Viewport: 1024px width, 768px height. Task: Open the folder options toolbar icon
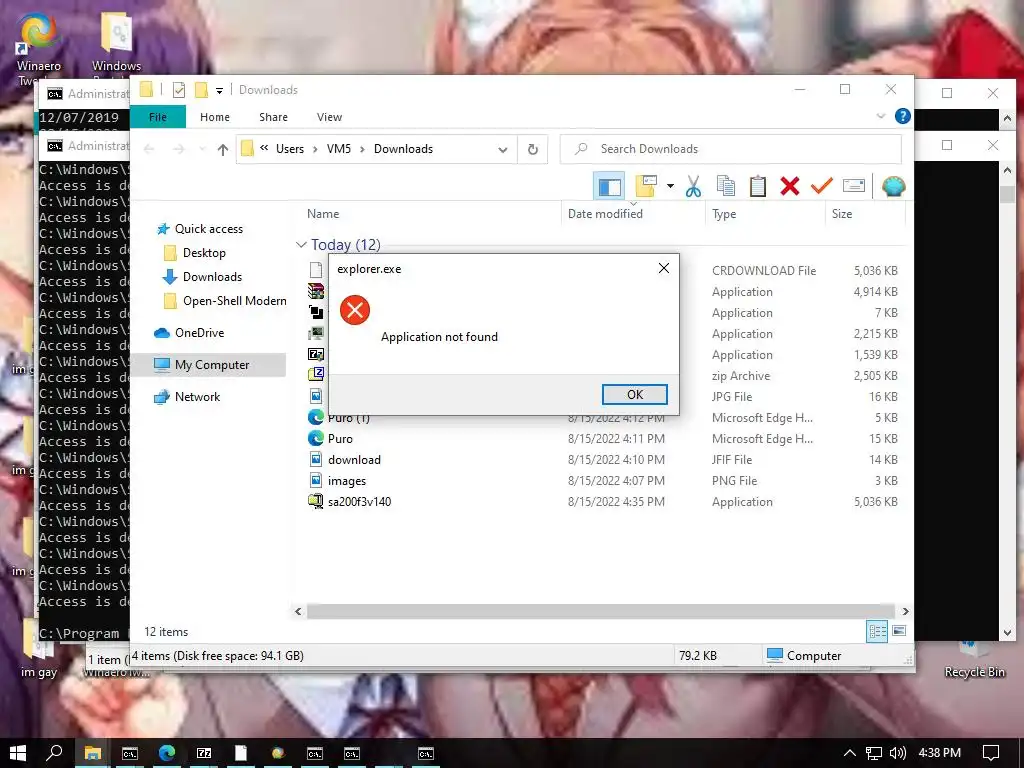(646, 186)
